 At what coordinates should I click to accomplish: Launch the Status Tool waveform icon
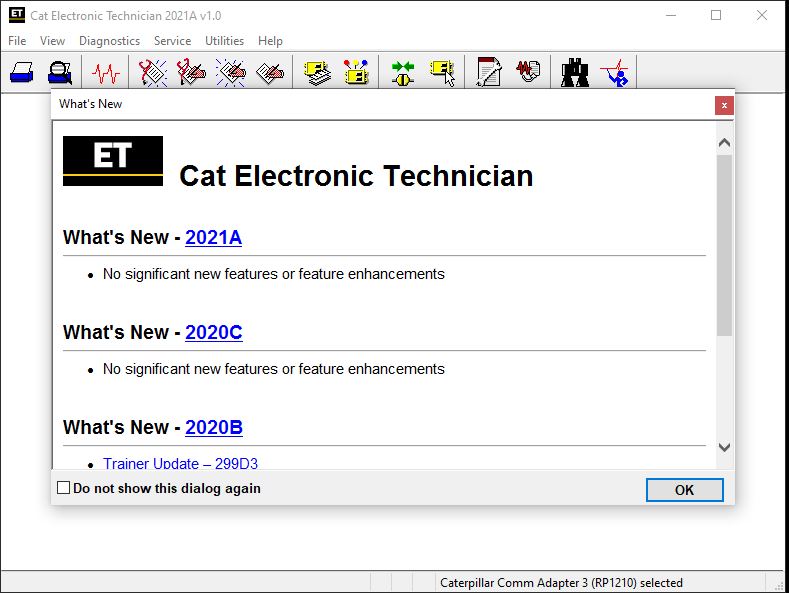pos(106,73)
